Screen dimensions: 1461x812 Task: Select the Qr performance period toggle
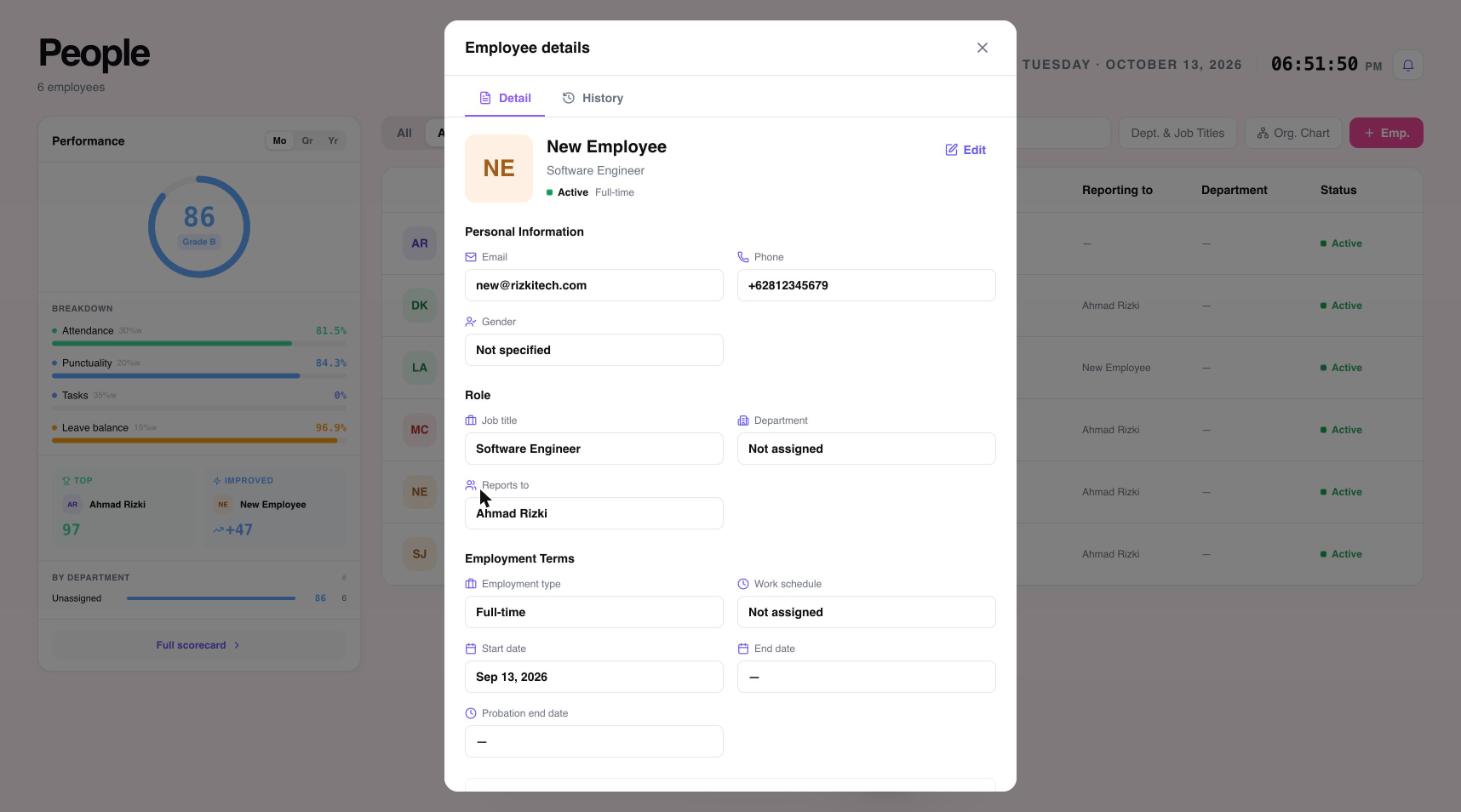click(x=307, y=141)
